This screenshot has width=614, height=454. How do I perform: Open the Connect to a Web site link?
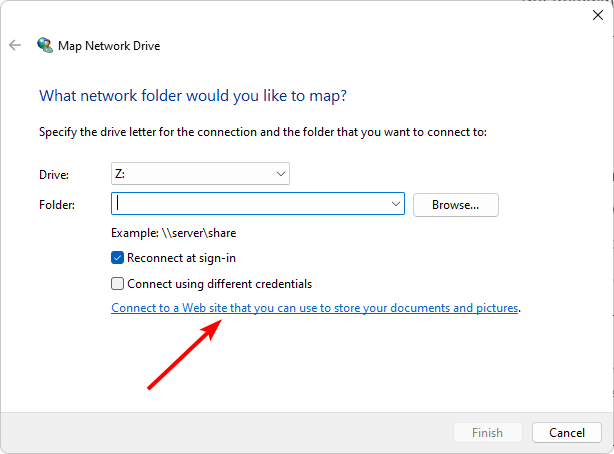point(315,308)
